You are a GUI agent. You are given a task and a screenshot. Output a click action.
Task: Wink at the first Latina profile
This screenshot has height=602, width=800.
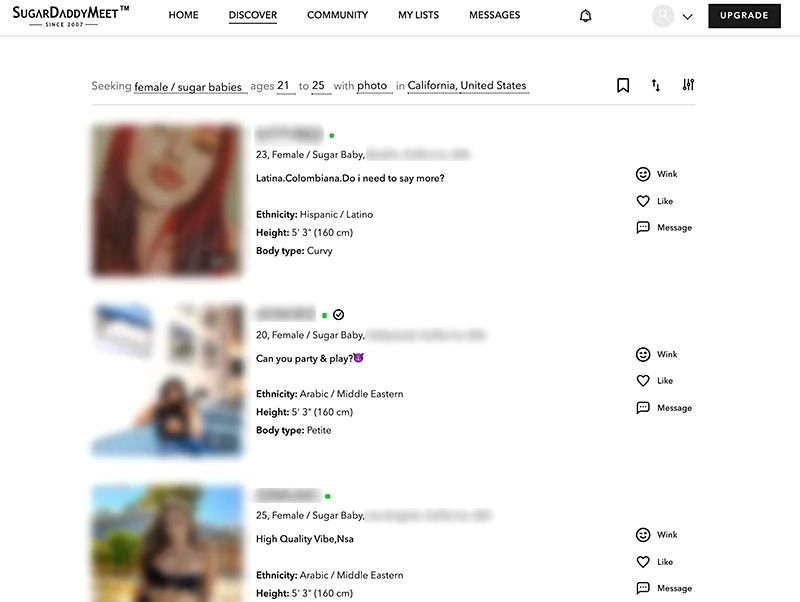[656, 174]
